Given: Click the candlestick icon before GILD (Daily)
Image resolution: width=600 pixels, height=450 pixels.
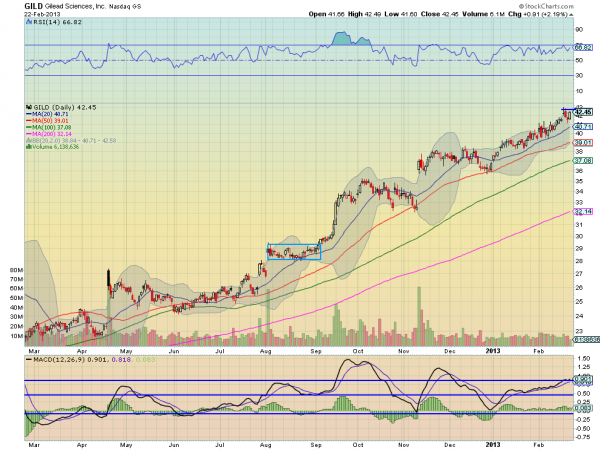Looking at the screenshot, I should pos(28,108).
